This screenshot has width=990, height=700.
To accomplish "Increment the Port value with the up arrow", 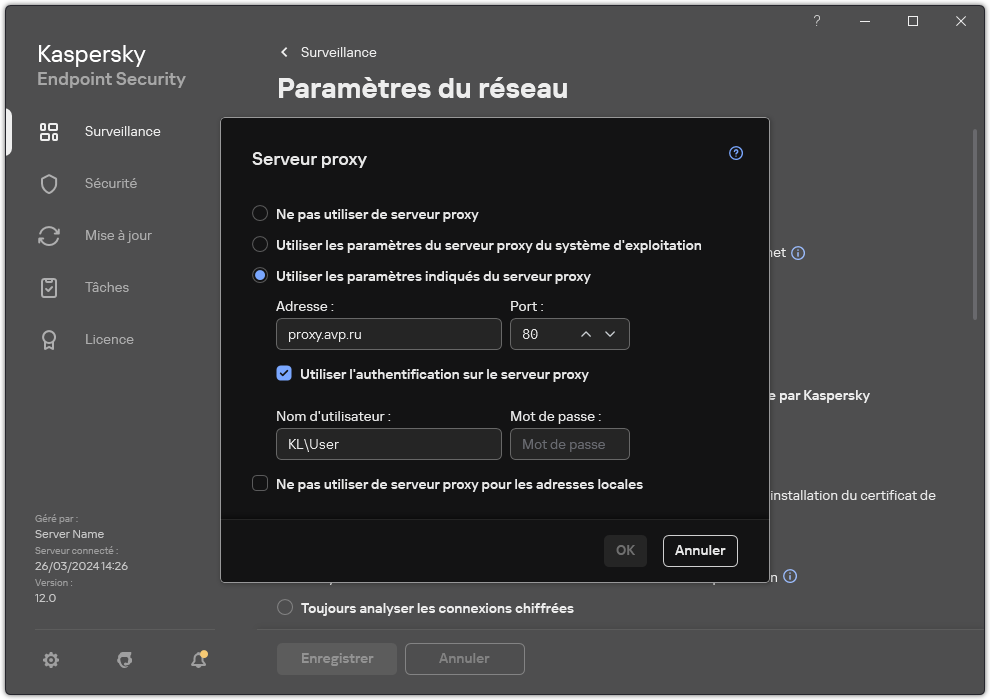I will click(585, 334).
